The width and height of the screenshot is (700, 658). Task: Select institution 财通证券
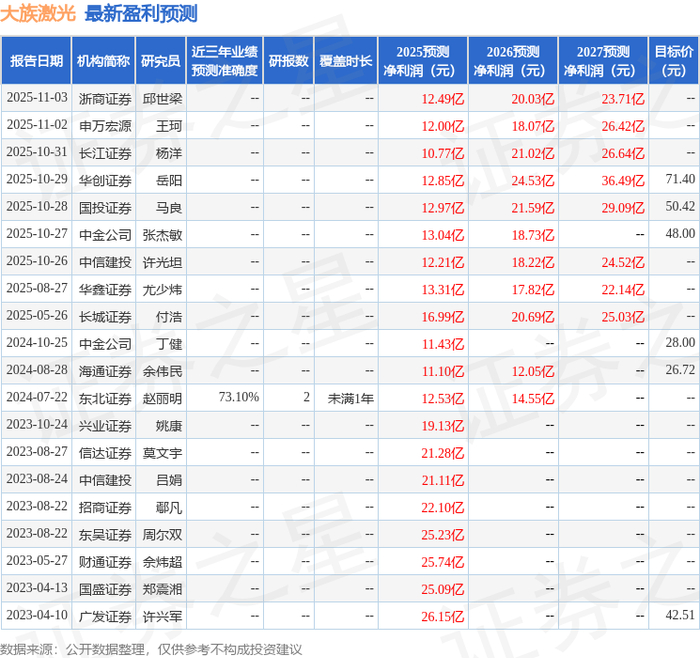[105, 562]
